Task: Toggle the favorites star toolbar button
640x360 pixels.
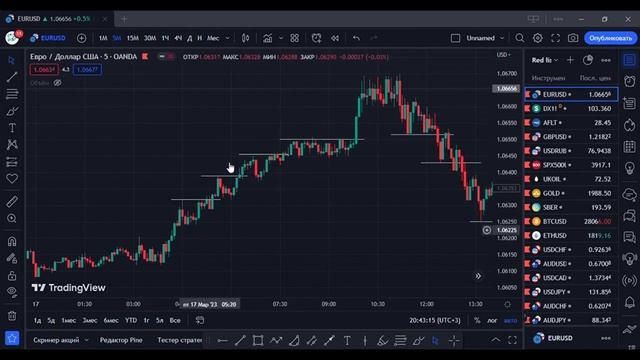Action: [x=12, y=338]
